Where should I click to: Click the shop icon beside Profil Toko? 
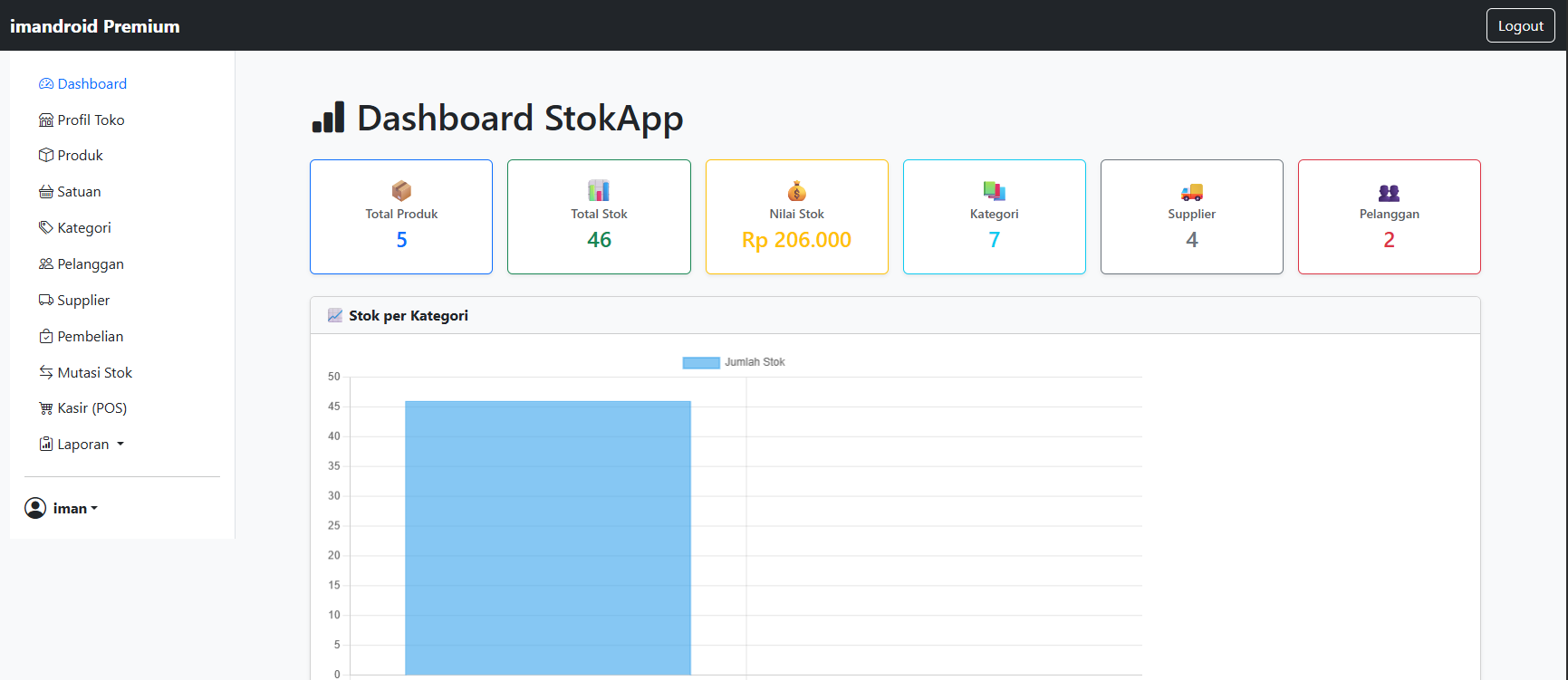click(x=46, y=120)
